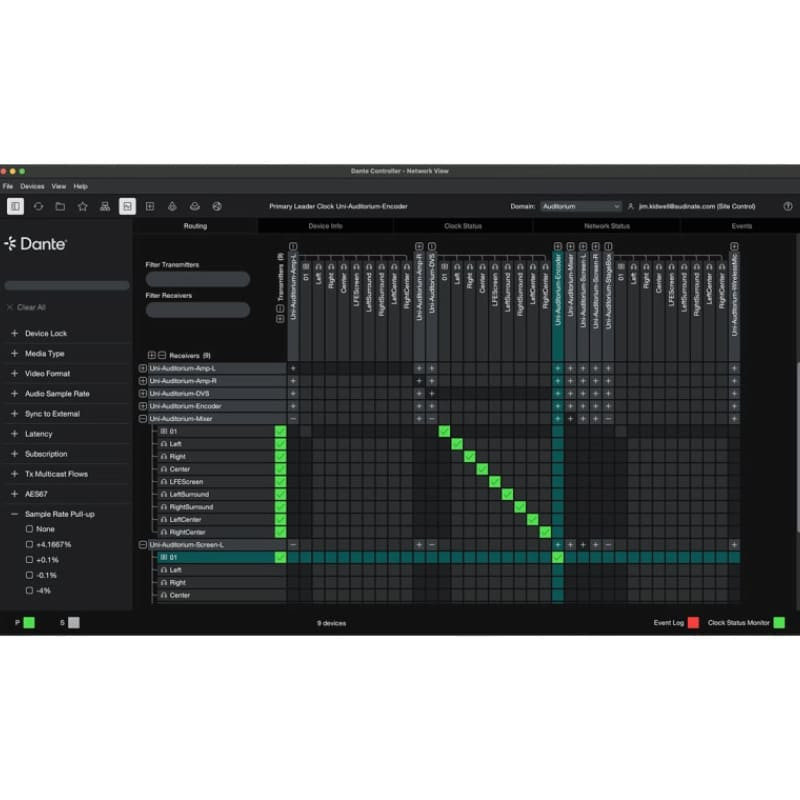This screenshot has height=800, width=800.
Task: Expand the Device Lock filter
Action: [14, 333]
